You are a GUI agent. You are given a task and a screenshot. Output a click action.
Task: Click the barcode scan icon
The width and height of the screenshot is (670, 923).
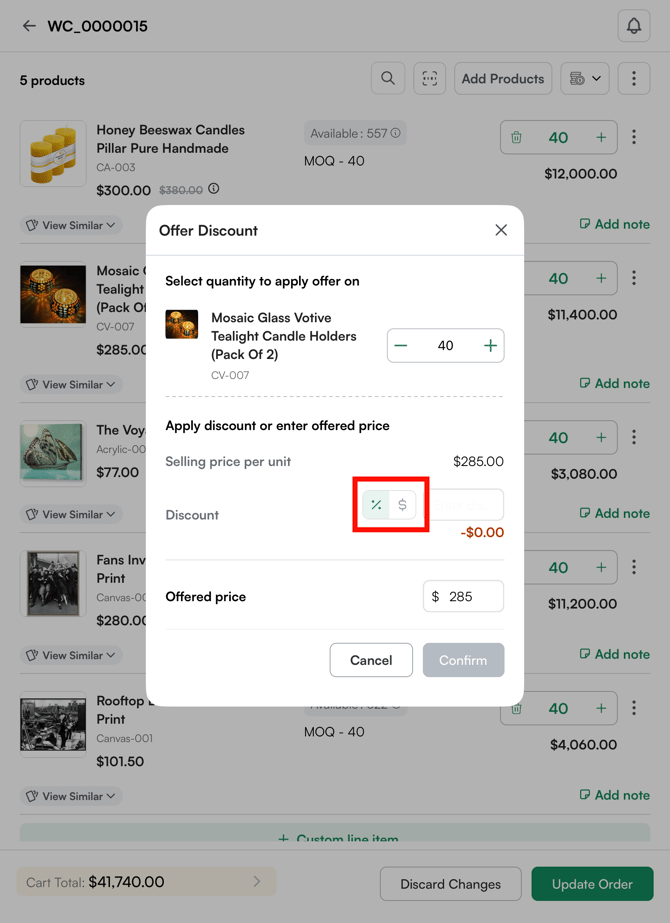(429, 78)
